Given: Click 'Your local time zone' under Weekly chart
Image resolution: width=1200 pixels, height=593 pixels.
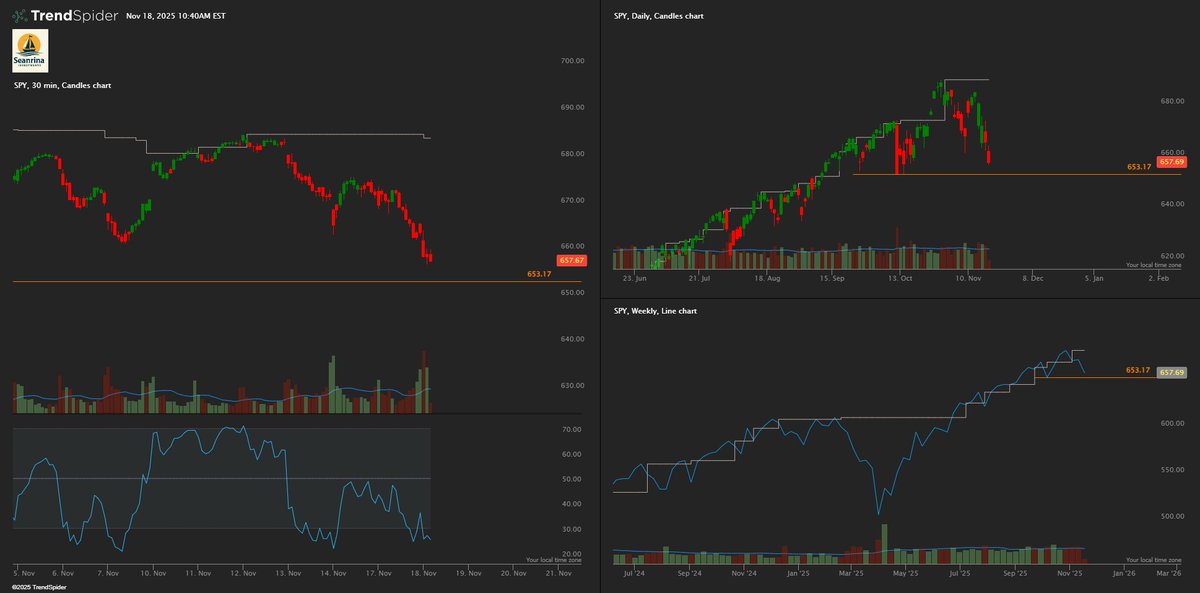Looking at the screenshot, I should tap(1153, 561).
